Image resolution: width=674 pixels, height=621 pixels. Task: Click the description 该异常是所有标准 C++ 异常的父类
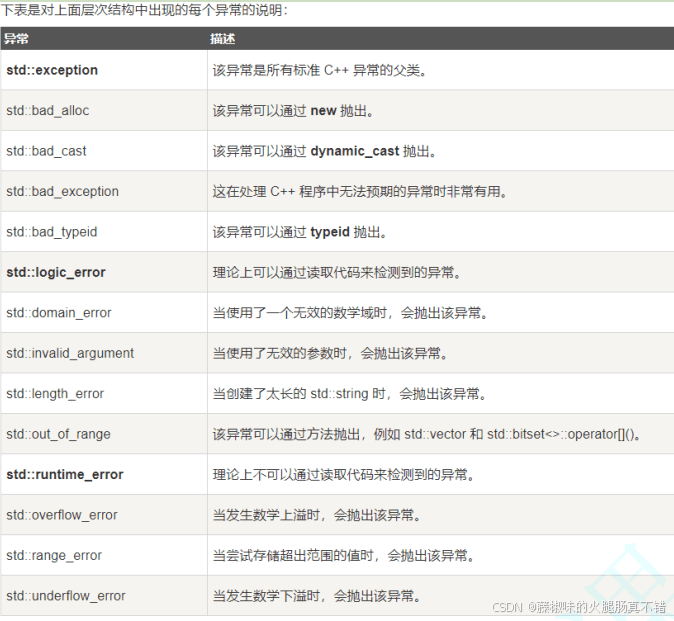320,70
